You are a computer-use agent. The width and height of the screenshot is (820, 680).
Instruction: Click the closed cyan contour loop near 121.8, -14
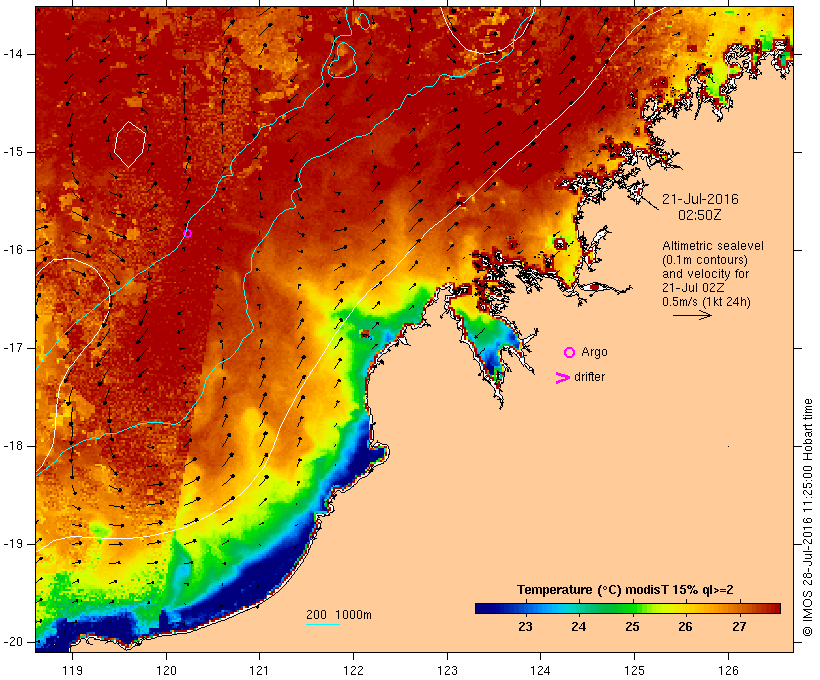tap(342, 60)
